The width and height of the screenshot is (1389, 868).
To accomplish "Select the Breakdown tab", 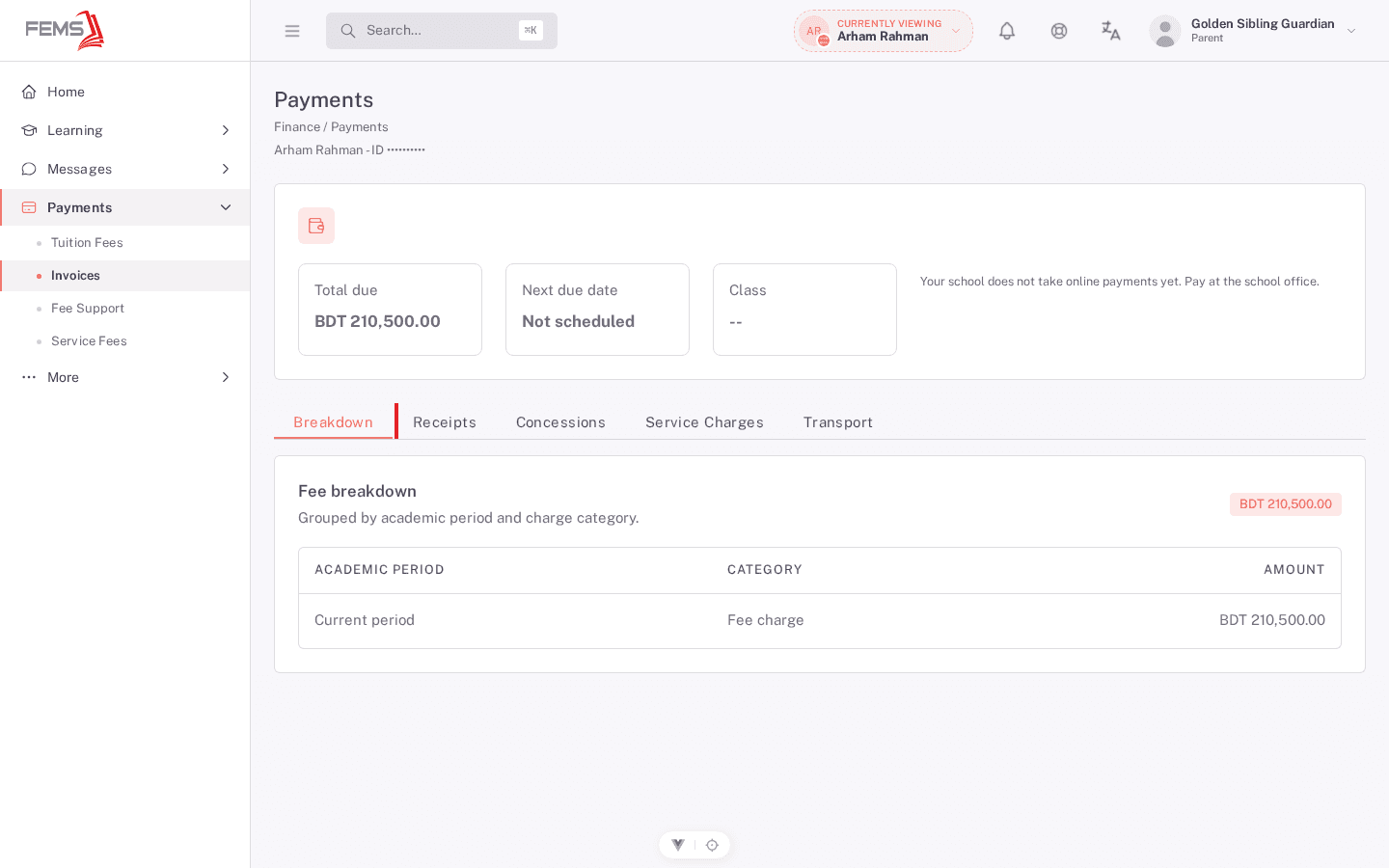I will click(x=333, y=422).
